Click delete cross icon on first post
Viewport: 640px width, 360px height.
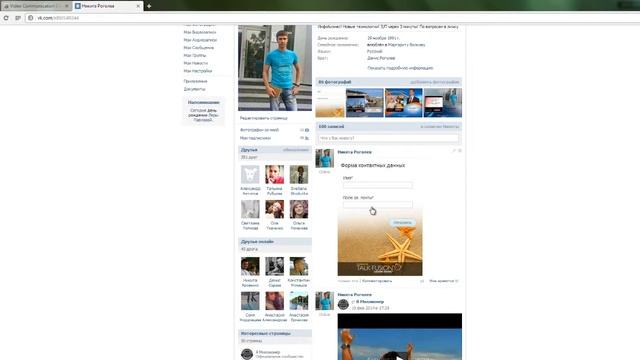pyautogui.click(x=460, y=151)
